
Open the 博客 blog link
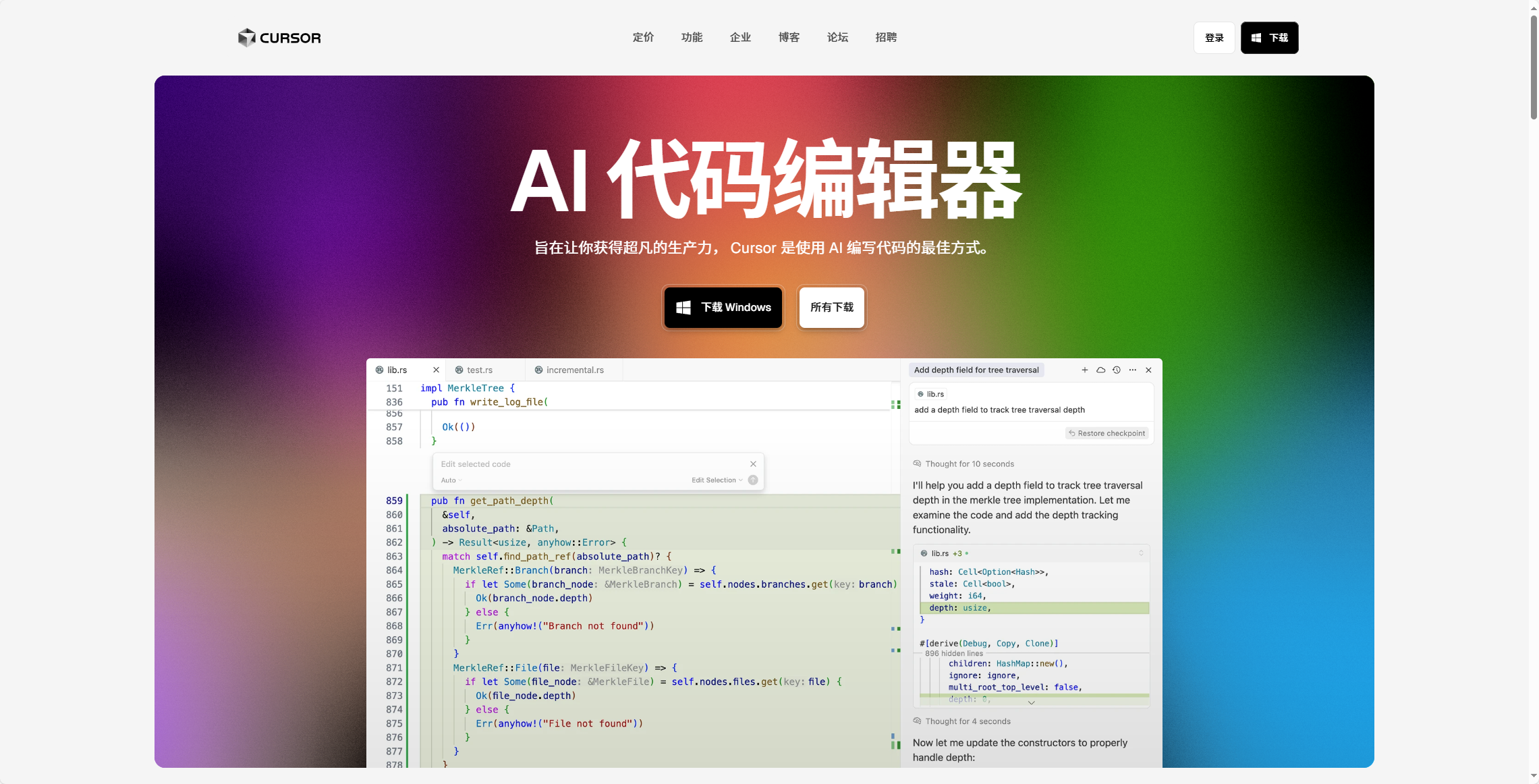pos(789,37)
